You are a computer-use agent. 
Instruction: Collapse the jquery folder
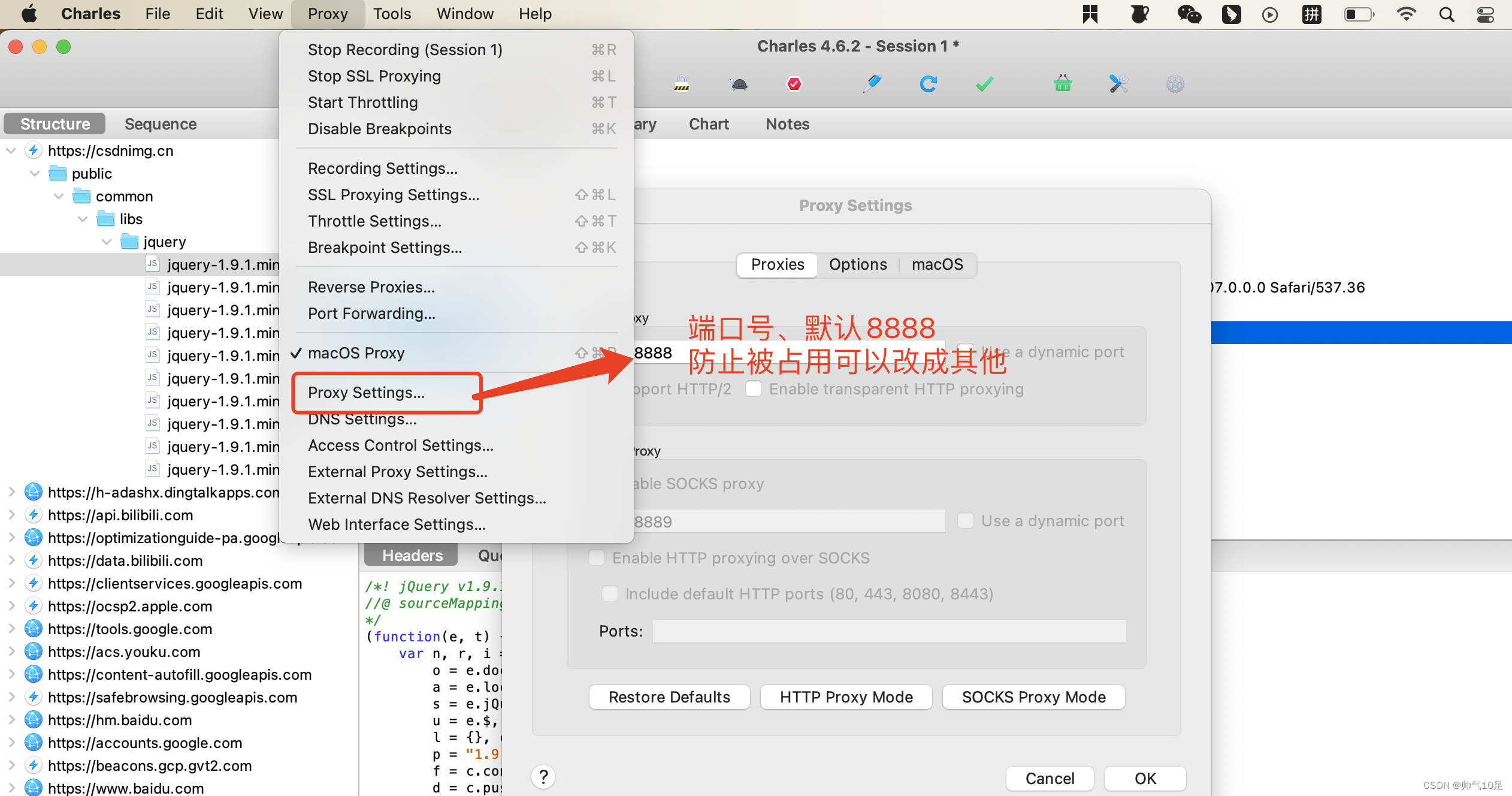pos(107,242)
